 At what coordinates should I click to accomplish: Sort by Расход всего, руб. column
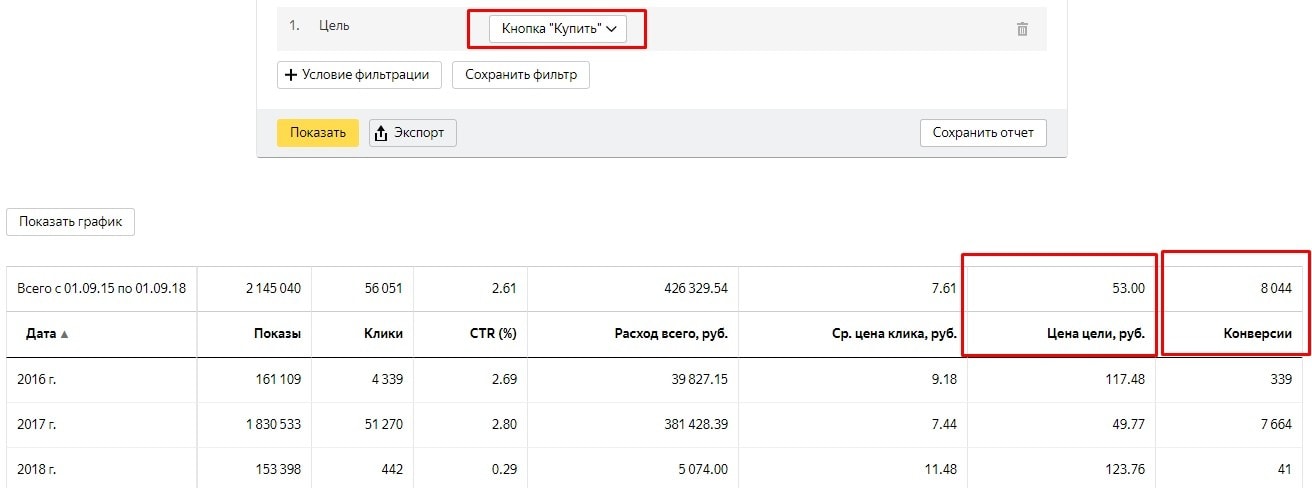click(x=671, y=334)
